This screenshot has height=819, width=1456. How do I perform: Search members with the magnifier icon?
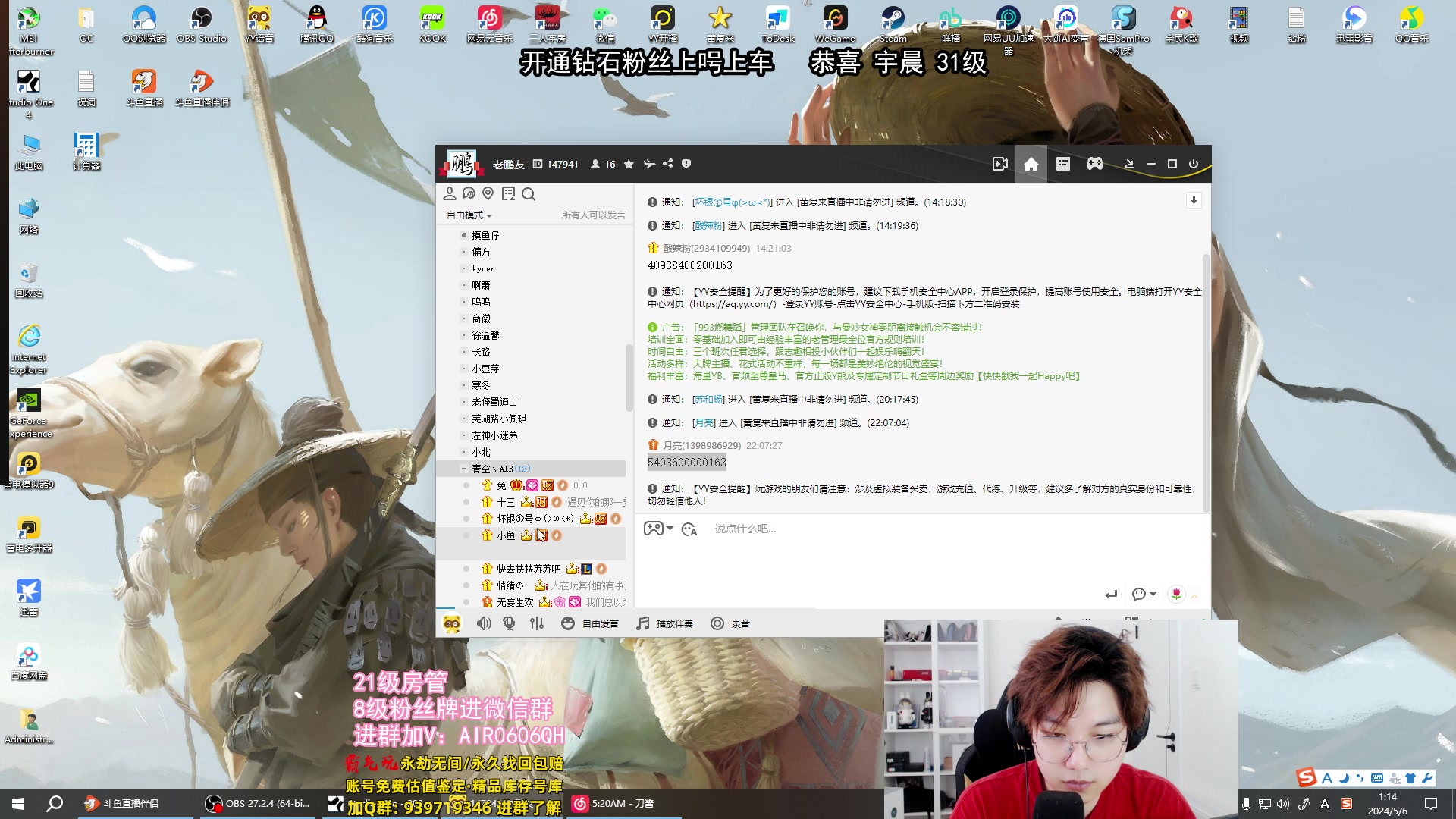529,194
